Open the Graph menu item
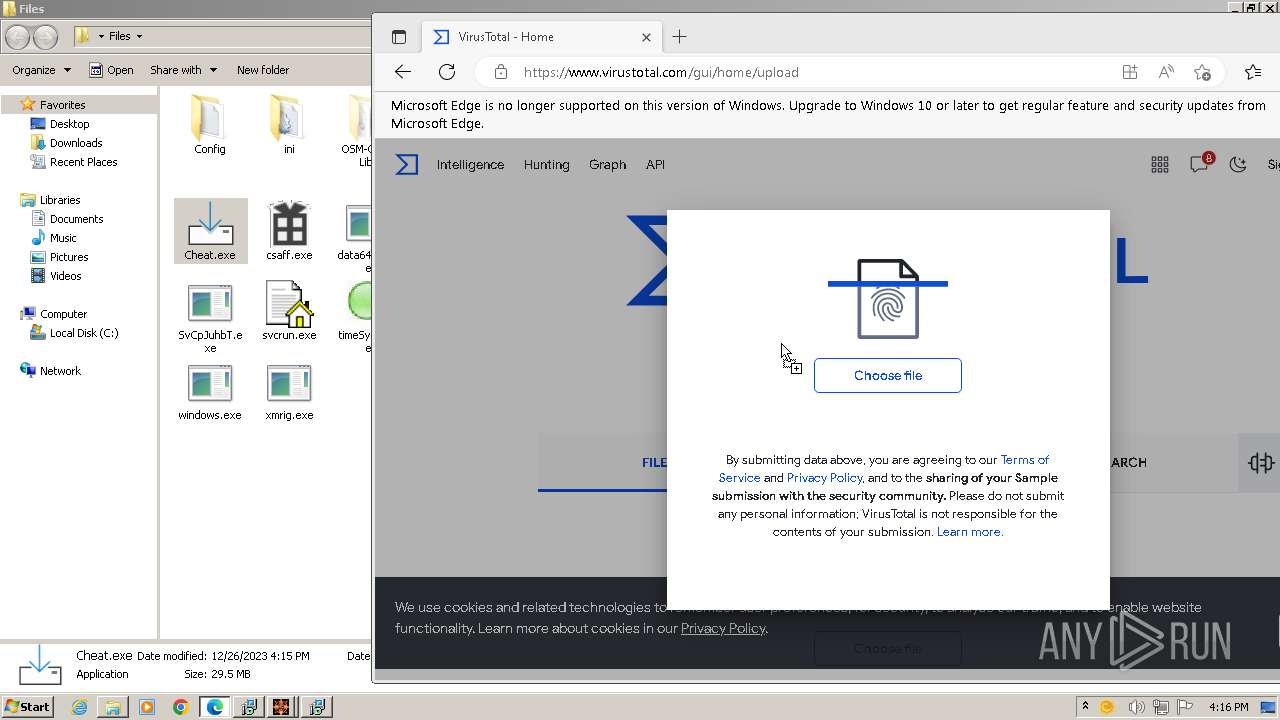Viewport: 1280px width, 720px height. 607,164
